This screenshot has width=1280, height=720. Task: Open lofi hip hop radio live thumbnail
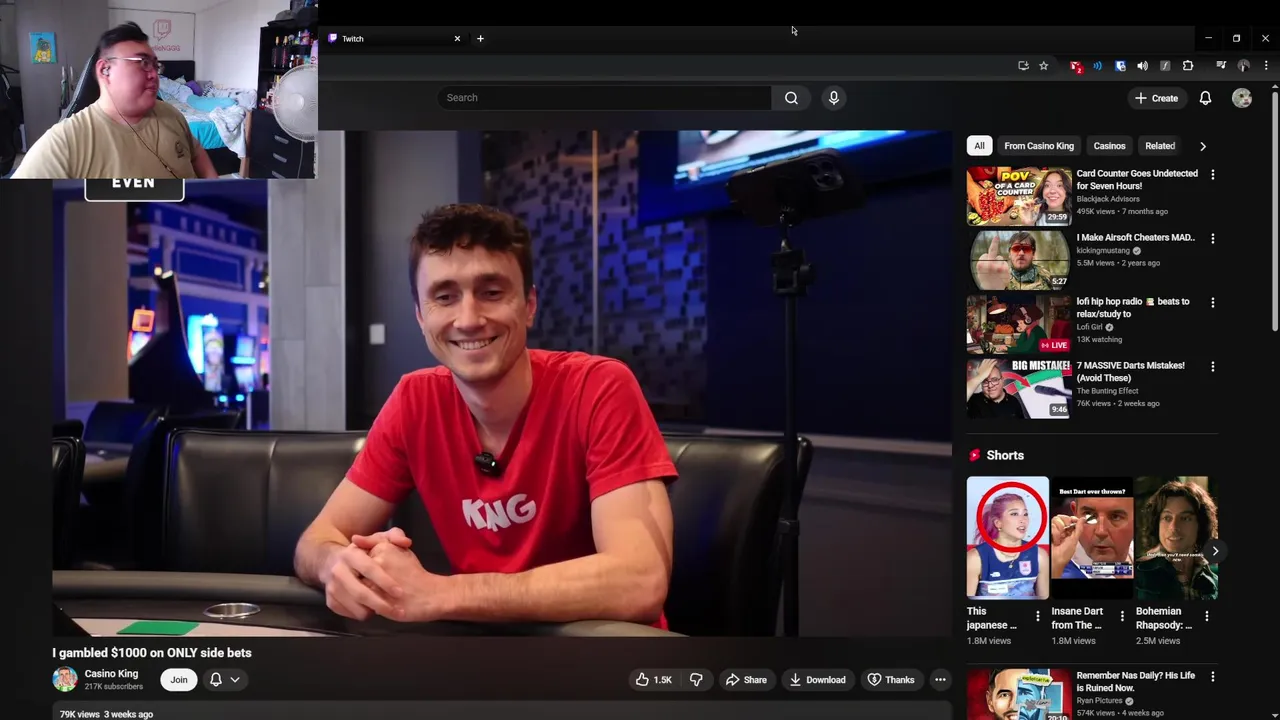(x=1018, y=324)
